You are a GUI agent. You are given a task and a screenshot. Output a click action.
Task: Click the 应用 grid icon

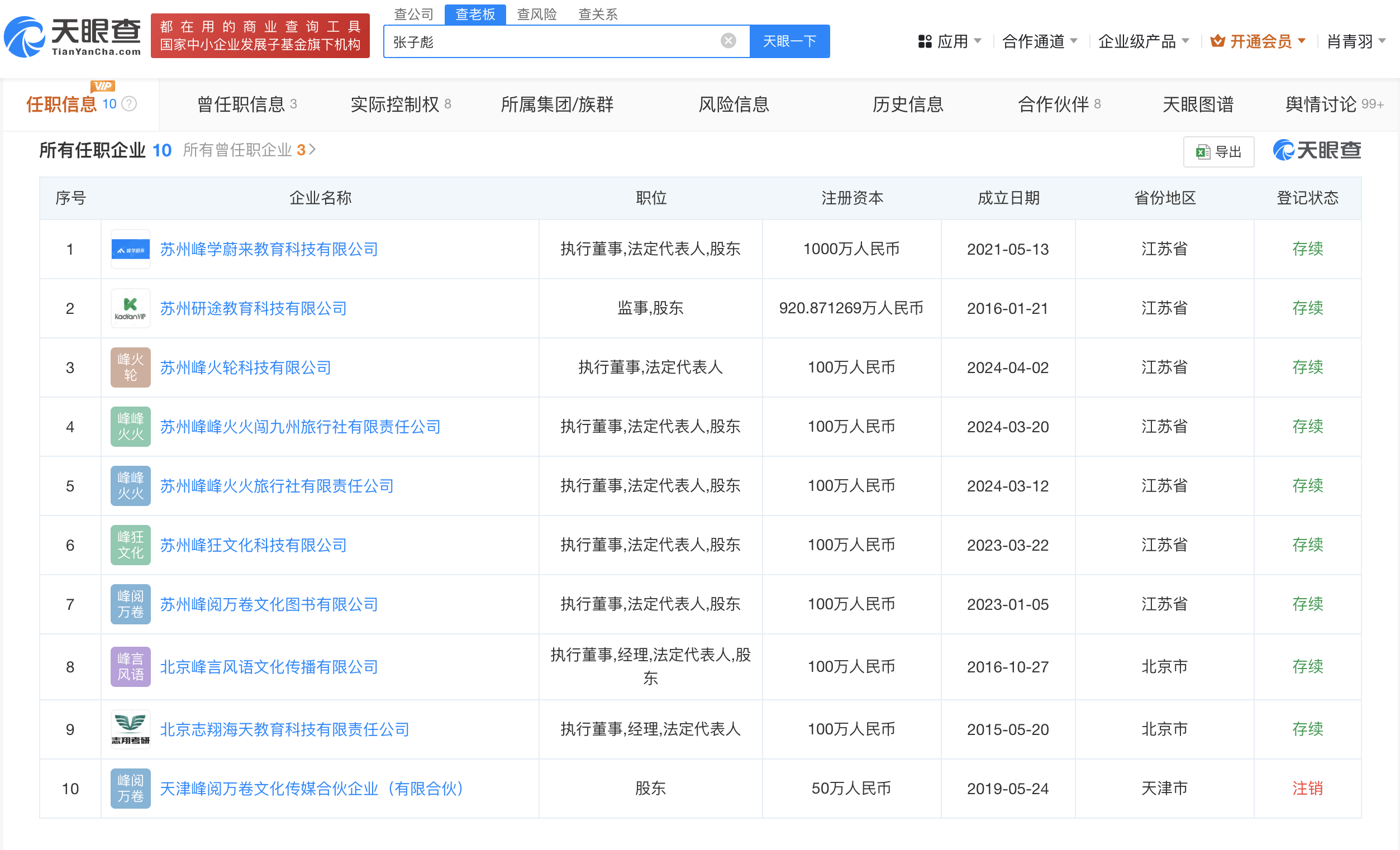tap(925, 41)
